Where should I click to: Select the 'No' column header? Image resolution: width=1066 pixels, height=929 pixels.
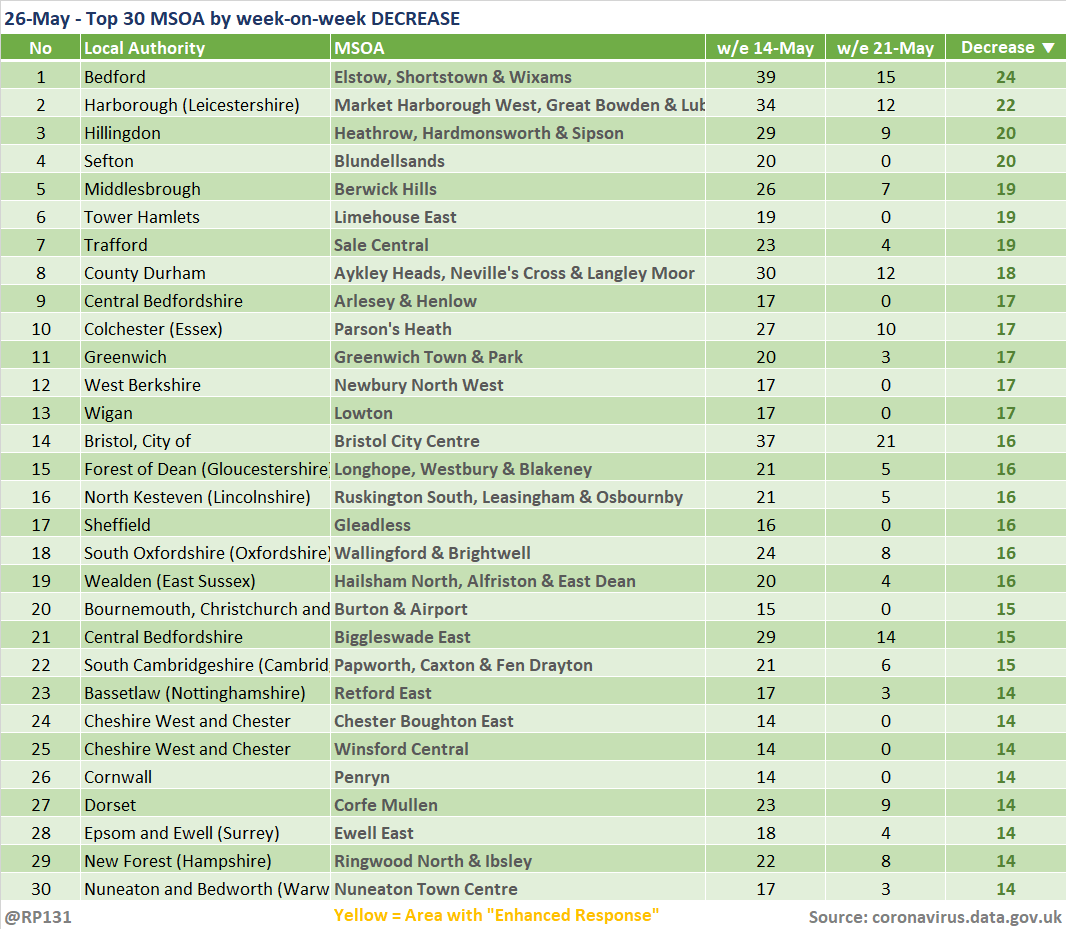point(41,48)
